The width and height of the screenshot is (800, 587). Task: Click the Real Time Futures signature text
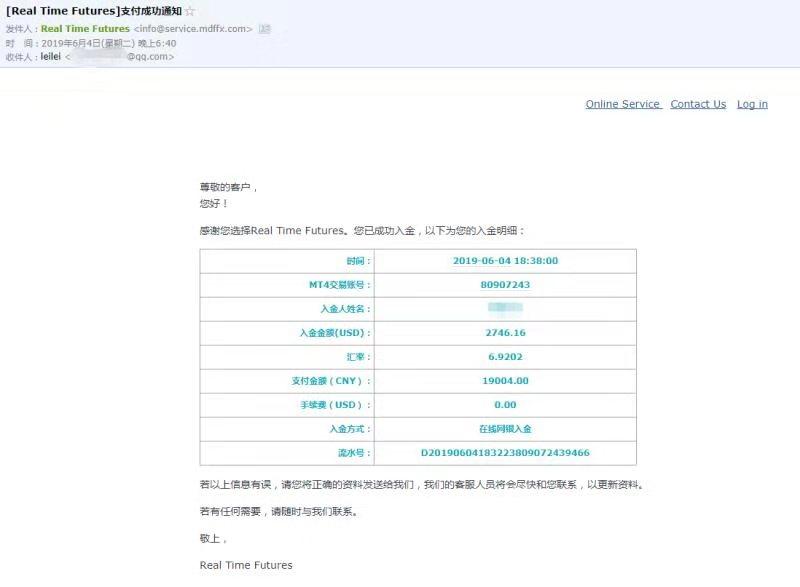[x=246, y=565]
